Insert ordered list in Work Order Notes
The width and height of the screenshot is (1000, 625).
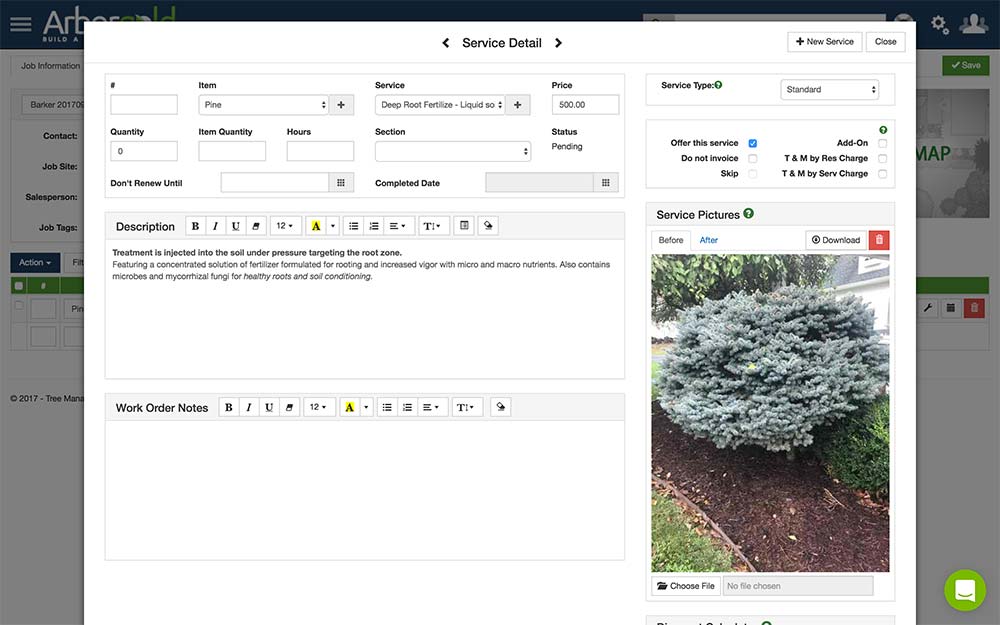pos(407,407)
